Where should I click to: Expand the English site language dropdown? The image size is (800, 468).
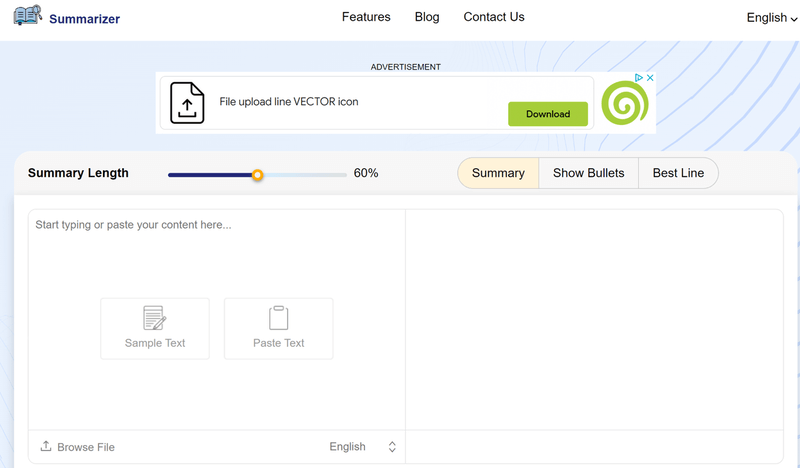(x=771, y=18)
